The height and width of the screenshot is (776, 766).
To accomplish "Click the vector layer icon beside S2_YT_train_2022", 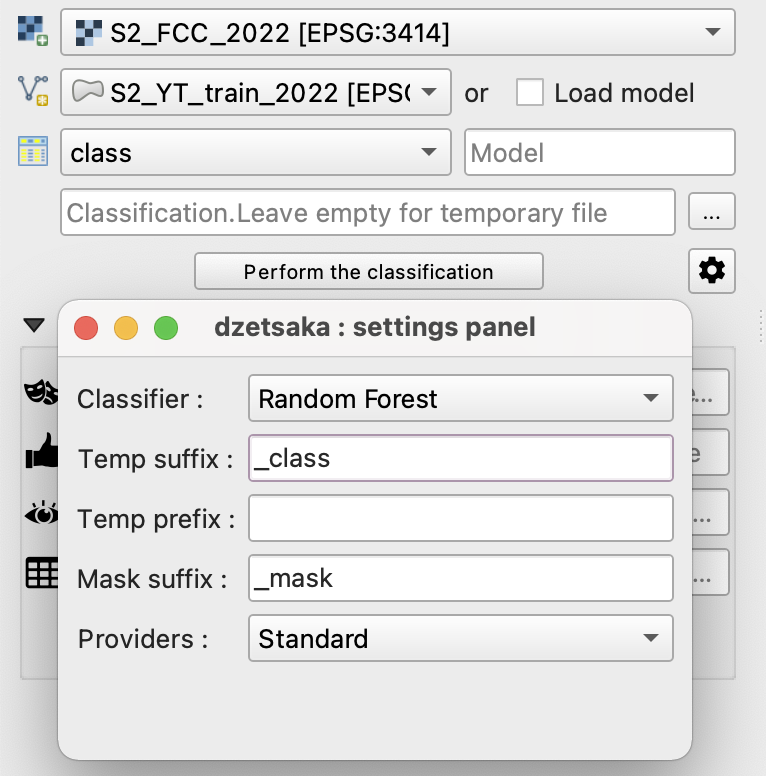I will (x=32, y=92).
